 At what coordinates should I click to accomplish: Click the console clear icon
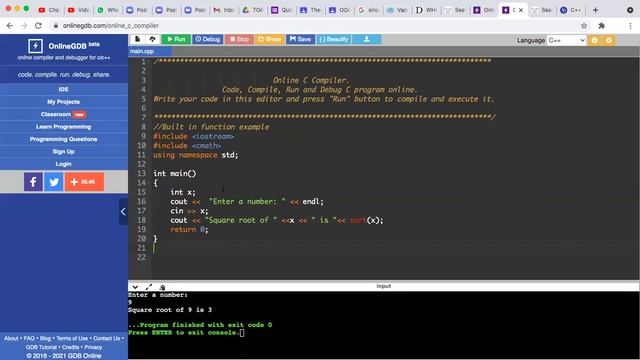(162, 287)
